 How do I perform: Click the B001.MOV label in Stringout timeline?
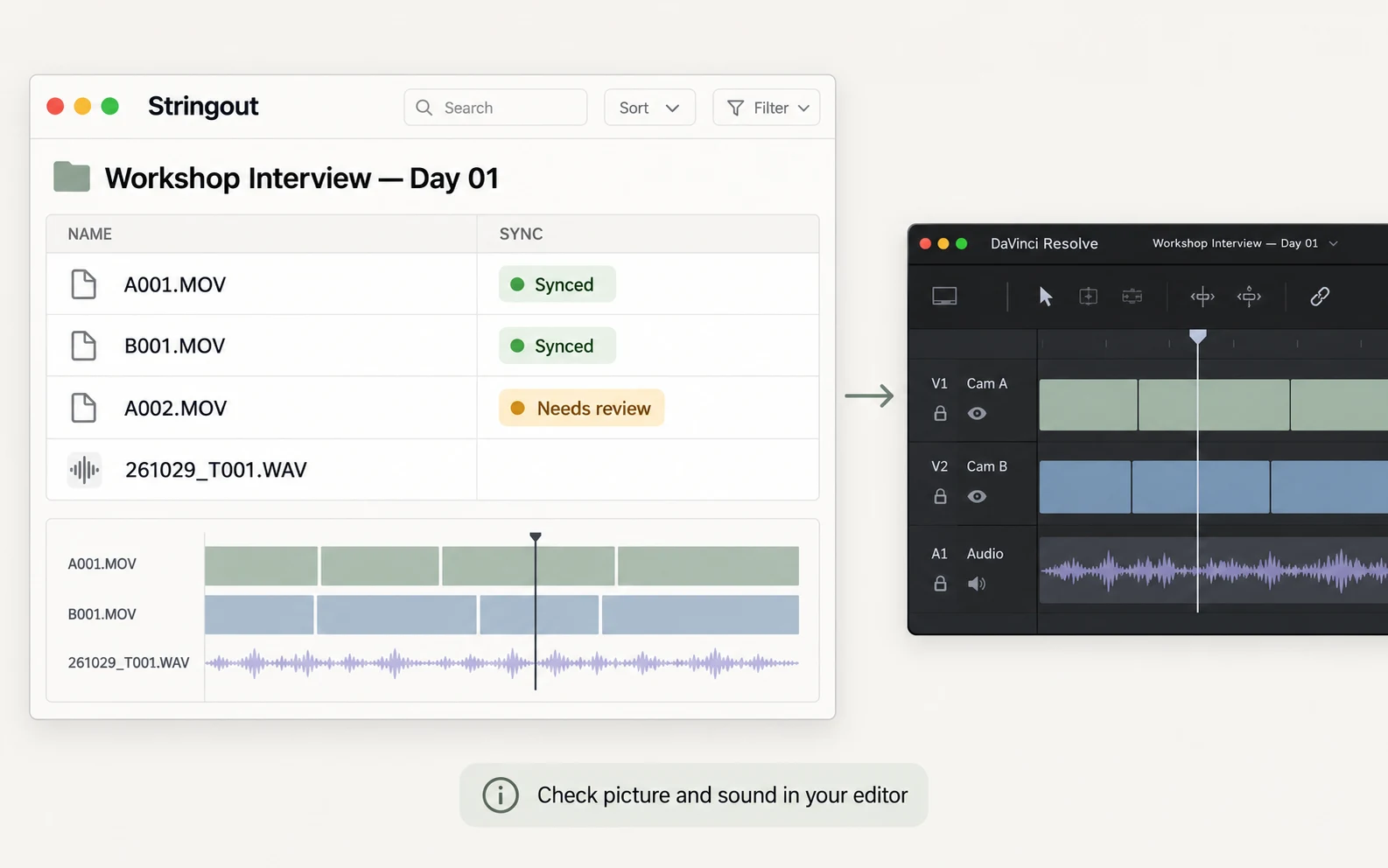(102, 614)
